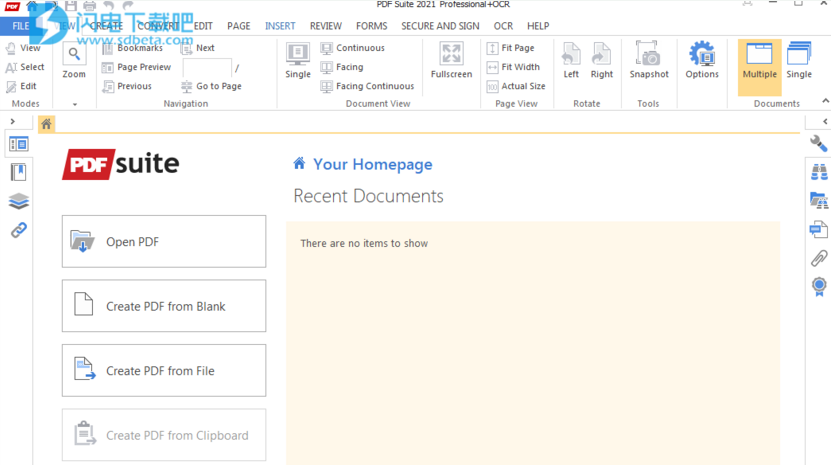
Task: Open the page thumbnails panel
Action: tap(19, 144)
